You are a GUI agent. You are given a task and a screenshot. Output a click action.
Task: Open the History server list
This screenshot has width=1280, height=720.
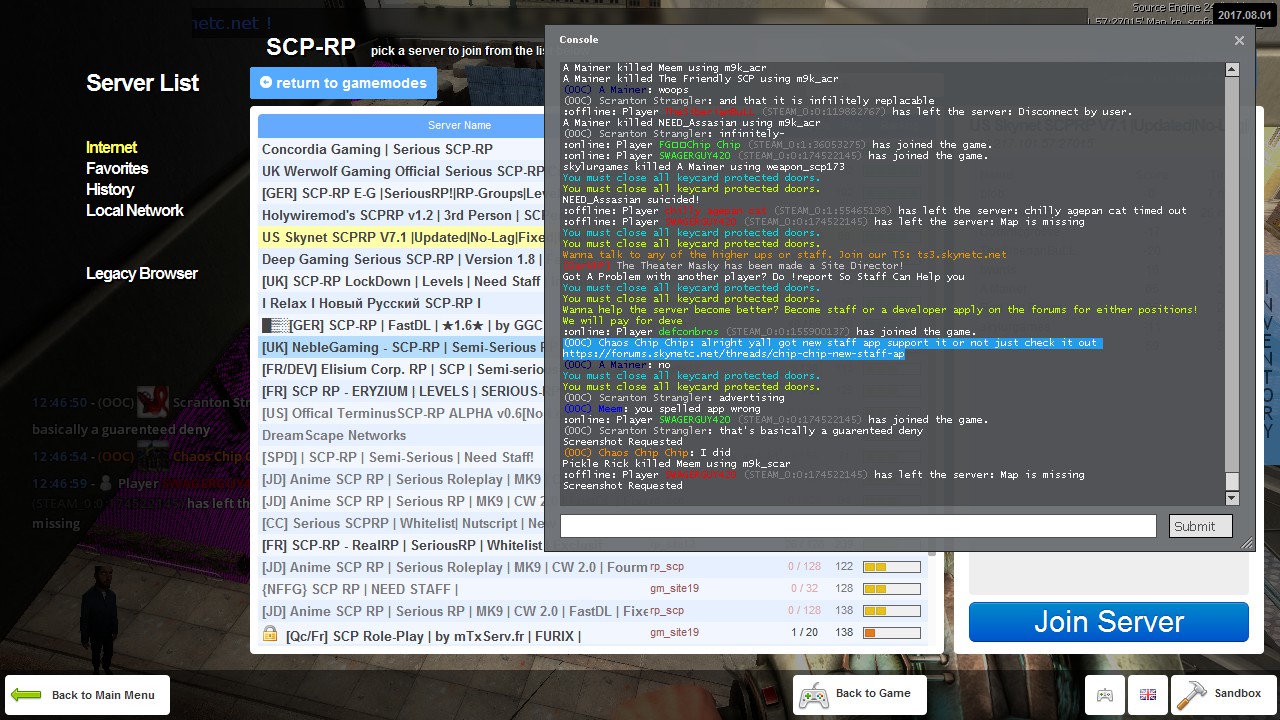pos(110,190)
